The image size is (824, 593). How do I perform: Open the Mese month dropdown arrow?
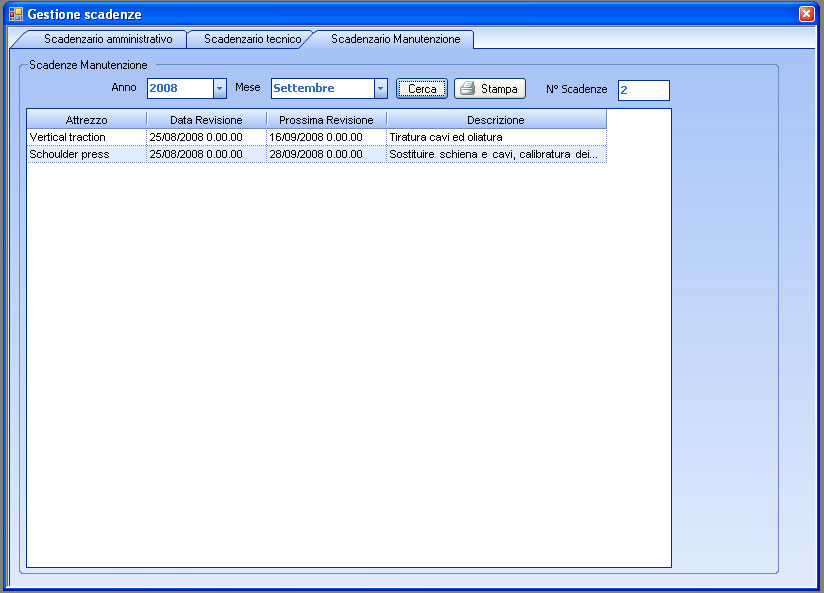click(380, 89)
